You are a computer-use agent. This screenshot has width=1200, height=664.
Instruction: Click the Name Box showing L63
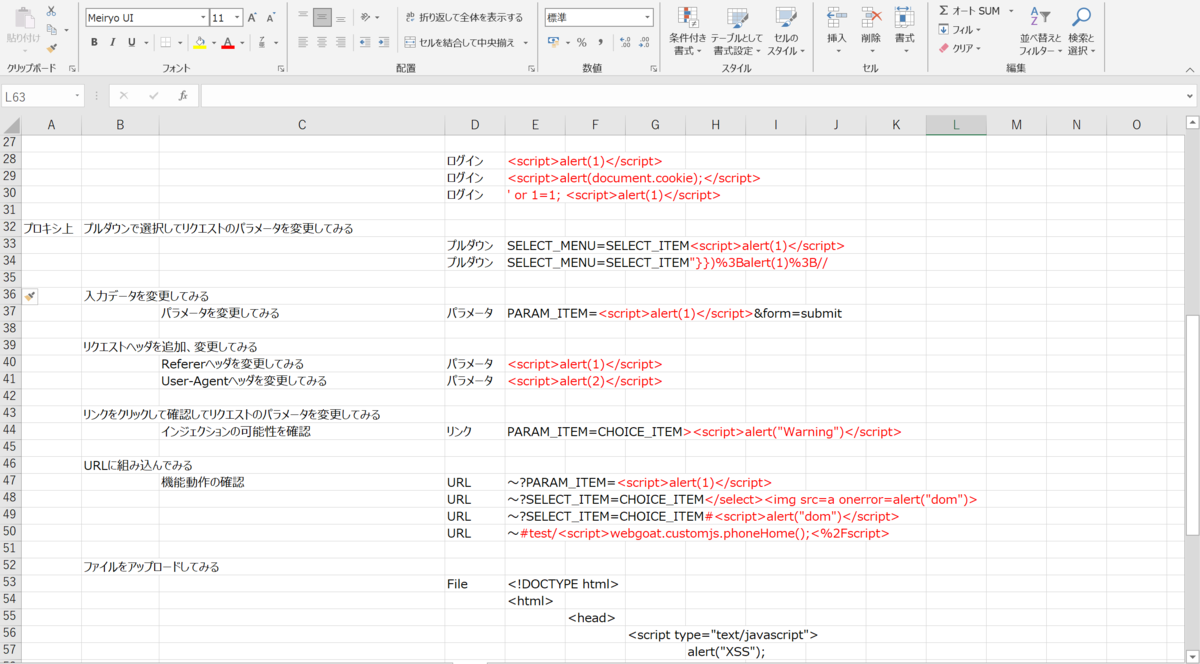point(43,96)
